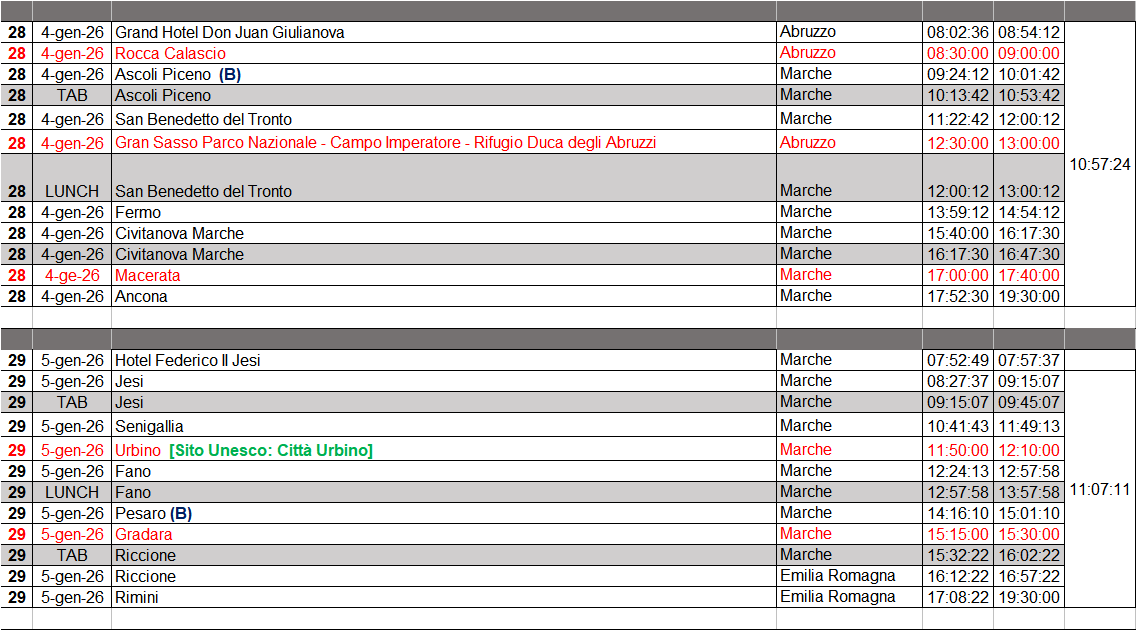This screenshot has height=630, width=1136.
Task: Click the red Rocca Calascio cell
Action: pyautogui.click(x=170, y=53)
